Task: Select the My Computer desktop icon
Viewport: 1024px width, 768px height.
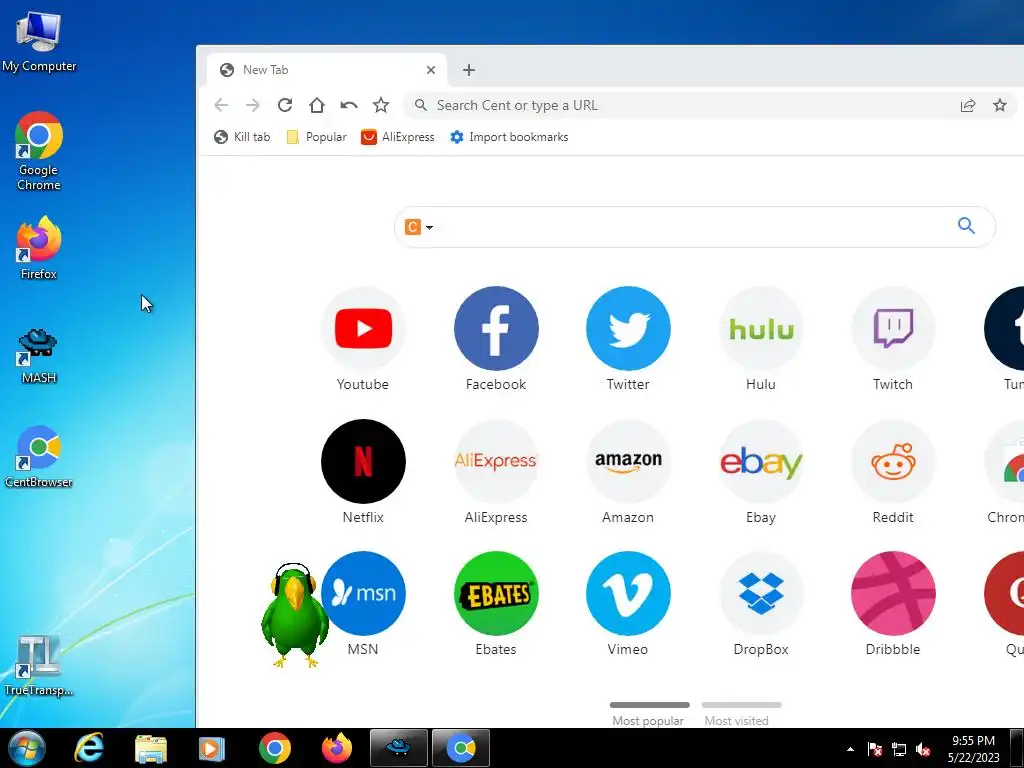Action: pos(39,40)
